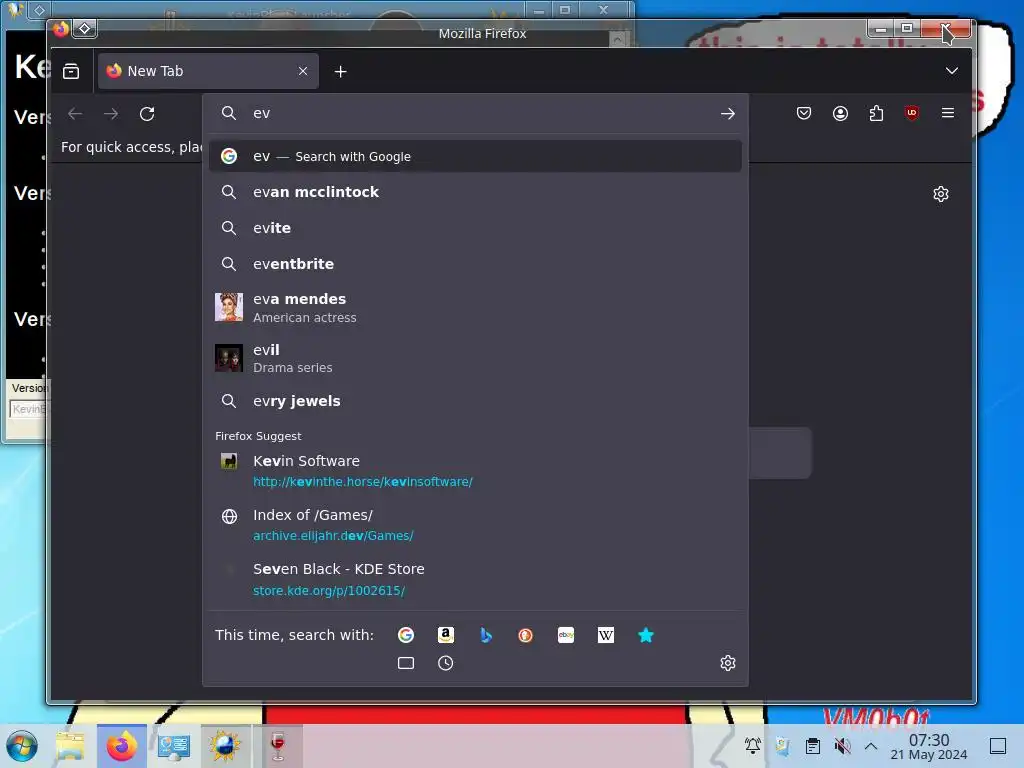Click the globe sun launcher taskbar icon

(x=225, y=746)
